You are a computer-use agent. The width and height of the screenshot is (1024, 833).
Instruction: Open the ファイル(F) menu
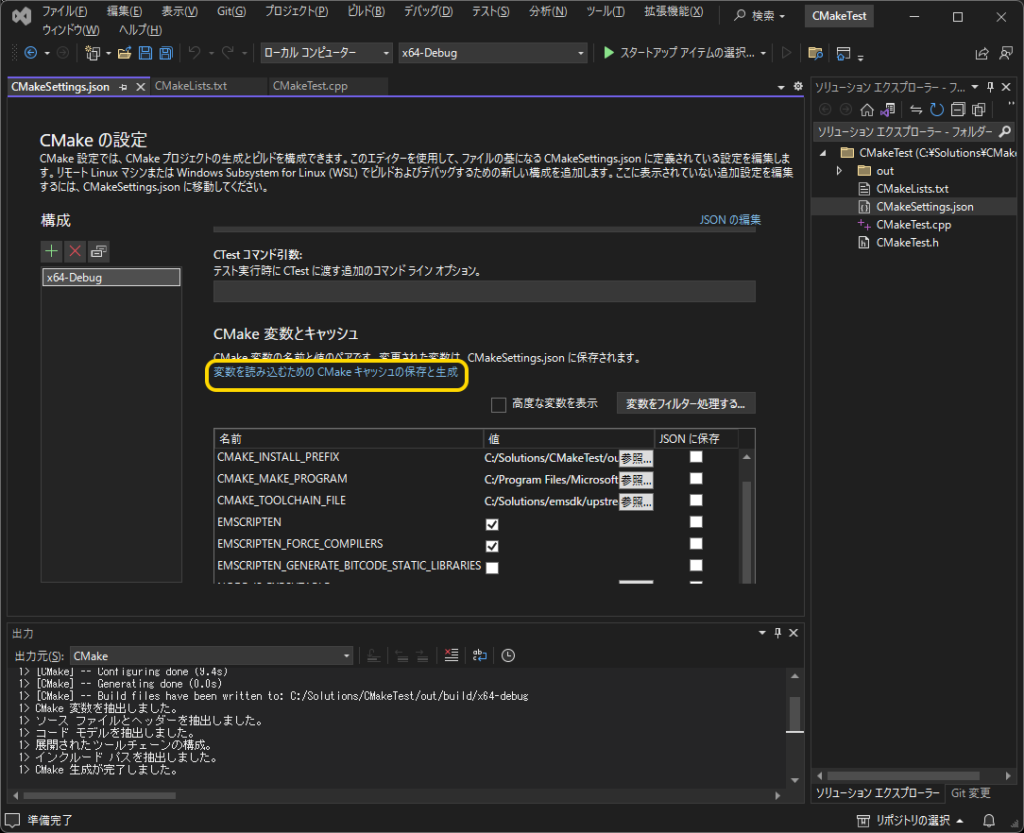point(64,11)
